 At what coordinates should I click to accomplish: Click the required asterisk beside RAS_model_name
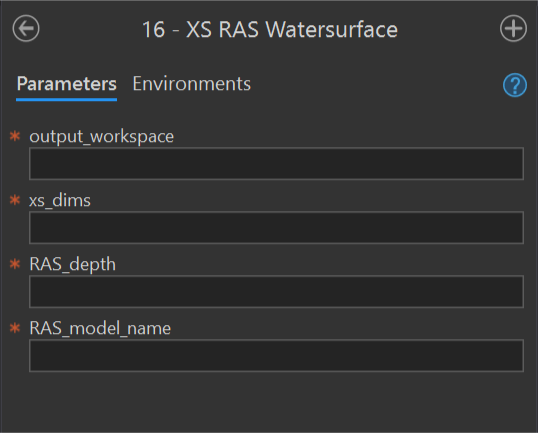(15, 328)
